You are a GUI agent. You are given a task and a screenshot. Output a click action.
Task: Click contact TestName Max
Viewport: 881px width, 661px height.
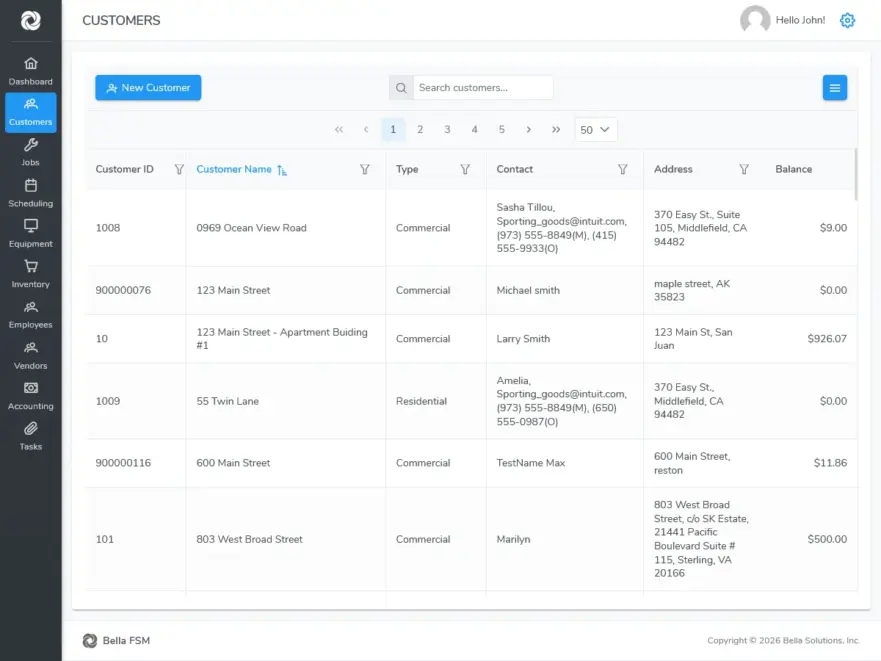(x=531, y=463)
